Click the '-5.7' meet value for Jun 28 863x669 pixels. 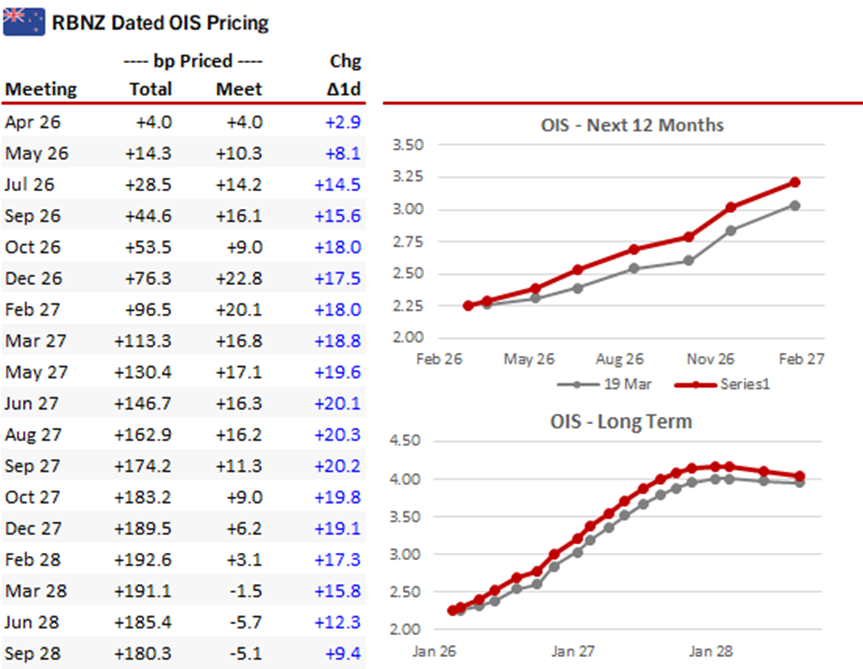[246, 623]
